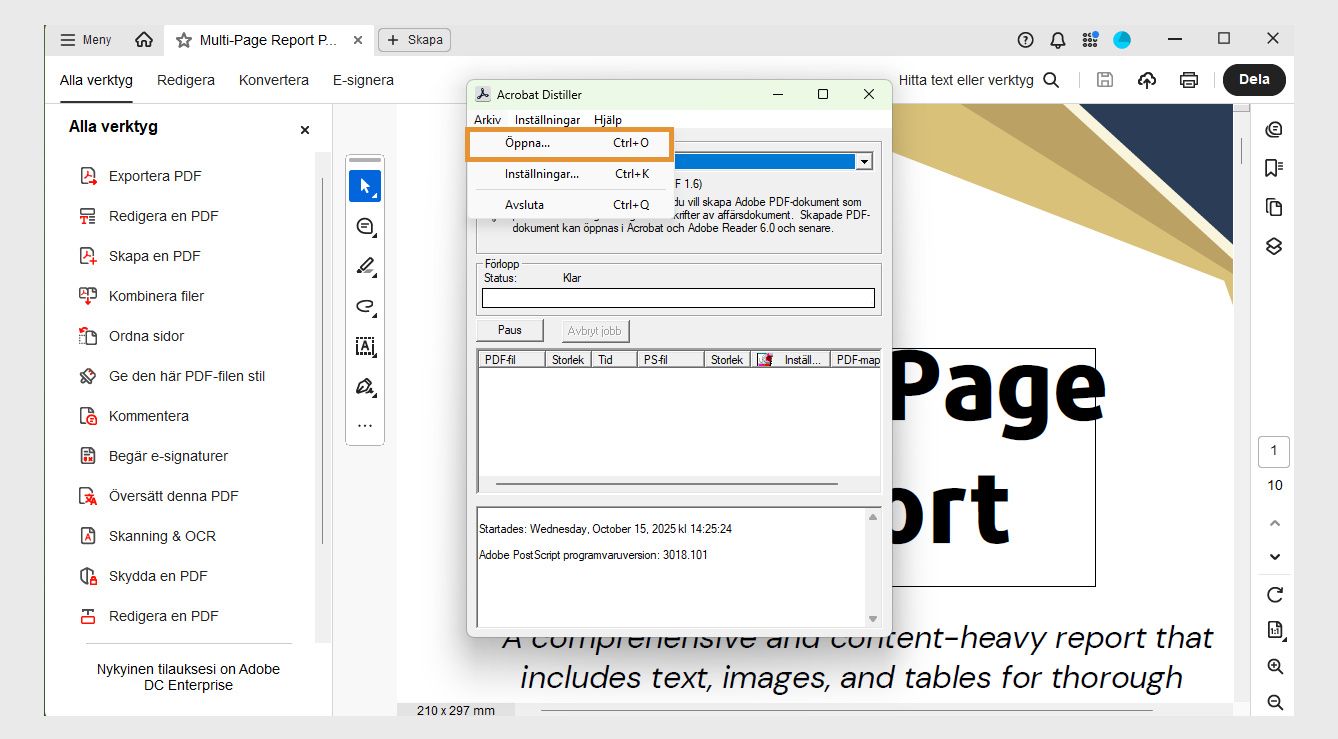Go to the Home icon

[144, 40]
